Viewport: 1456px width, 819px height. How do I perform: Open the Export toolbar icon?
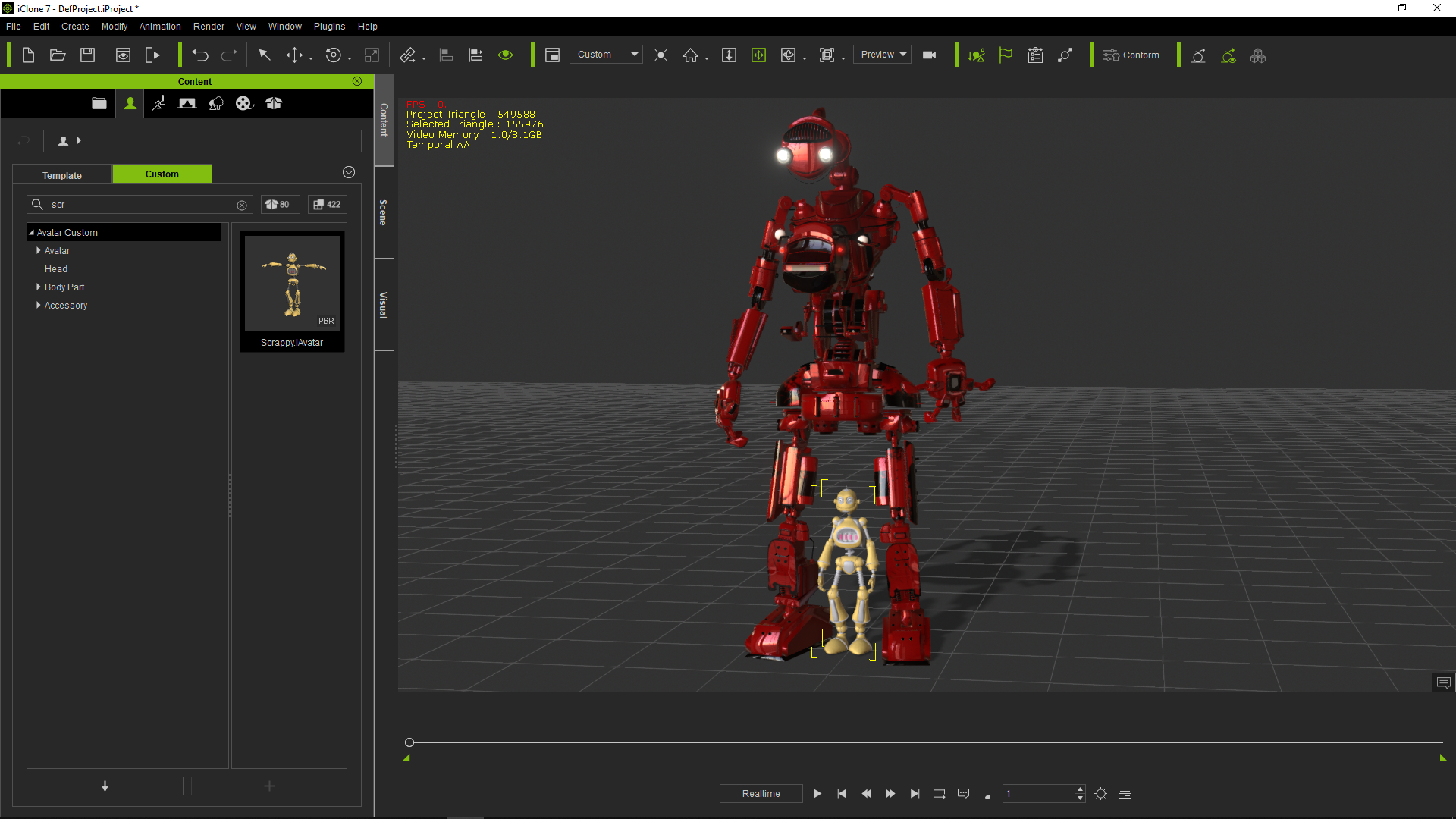click(x=153, y=55)
